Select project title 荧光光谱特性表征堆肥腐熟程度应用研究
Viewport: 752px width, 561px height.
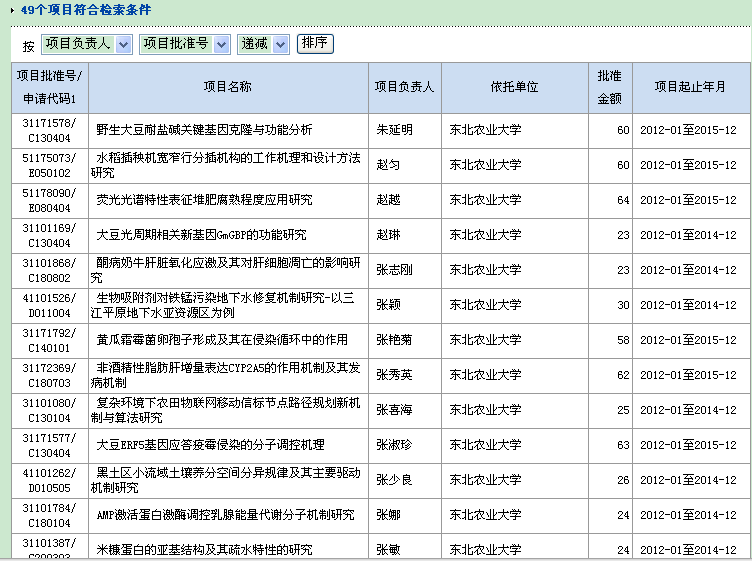(204, 200)
